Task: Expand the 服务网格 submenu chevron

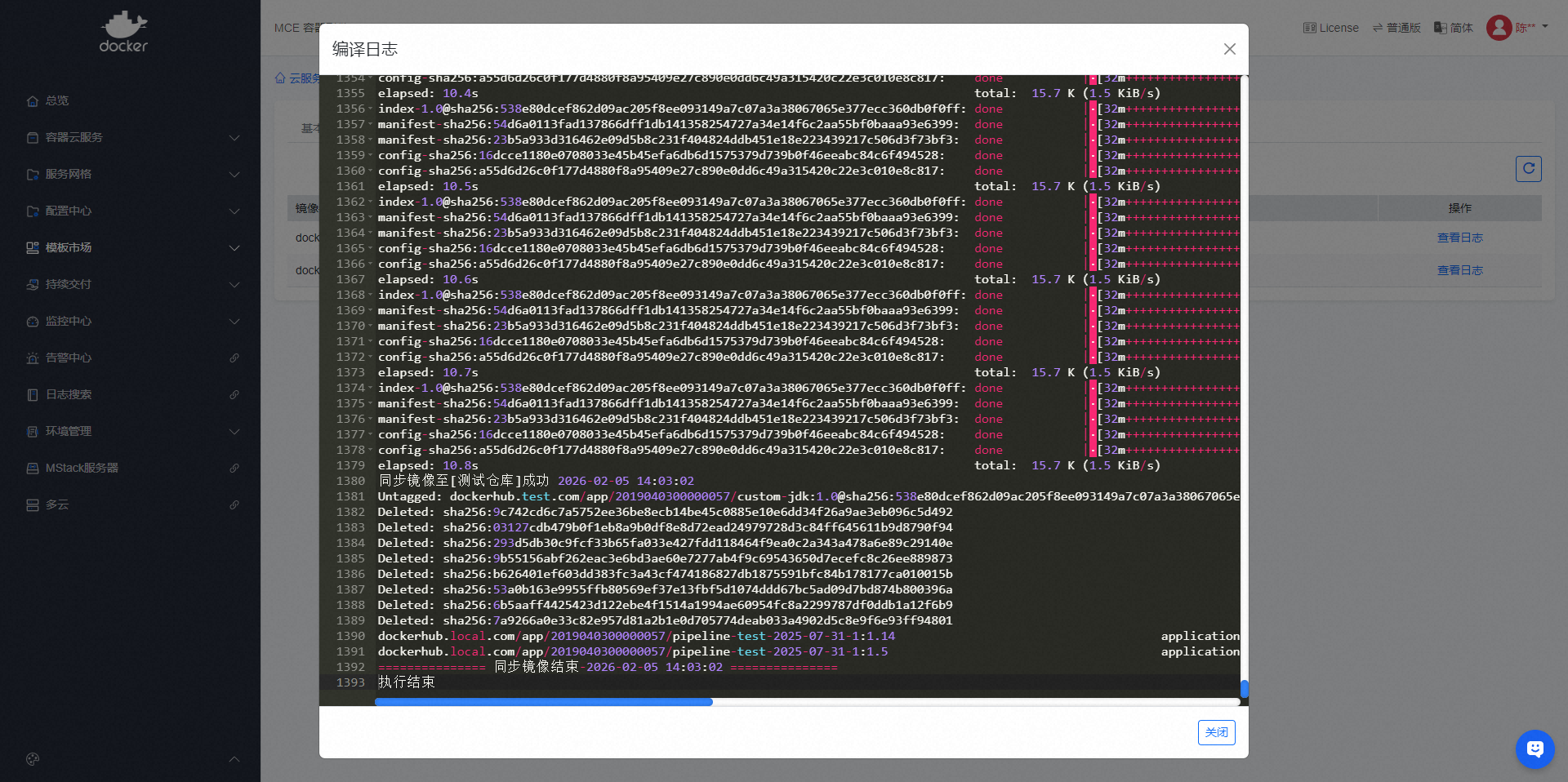Action: (234, 175)
